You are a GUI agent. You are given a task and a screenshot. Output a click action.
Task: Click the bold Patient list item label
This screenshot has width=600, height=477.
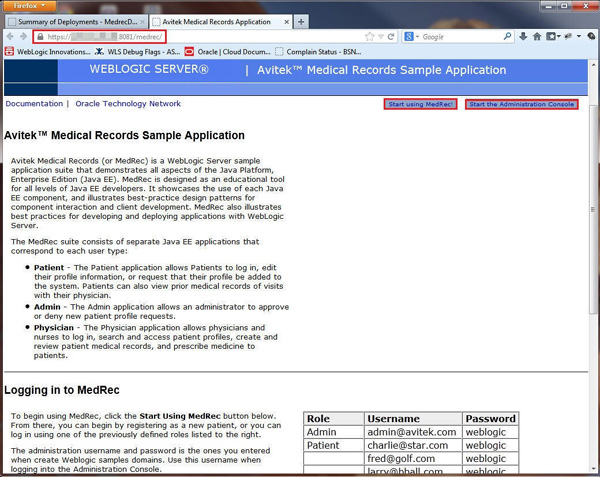click(49, 268)
